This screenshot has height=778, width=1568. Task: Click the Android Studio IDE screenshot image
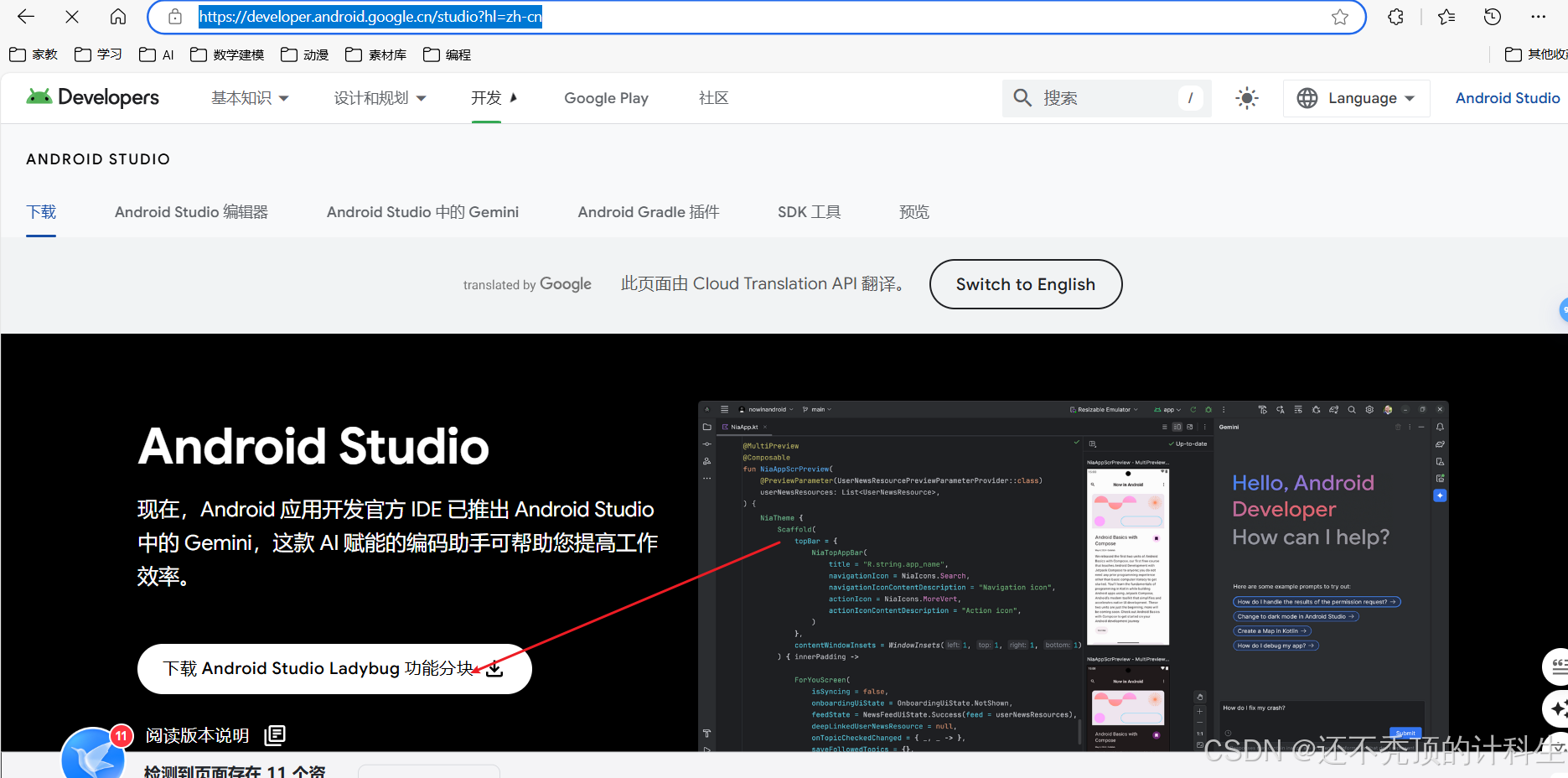coord(1073,576)
